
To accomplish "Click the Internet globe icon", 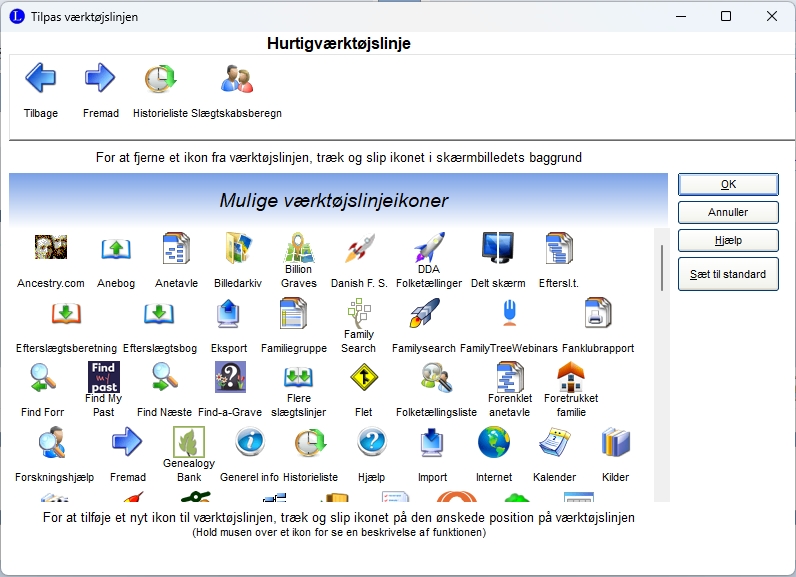I will coord(493,442).
